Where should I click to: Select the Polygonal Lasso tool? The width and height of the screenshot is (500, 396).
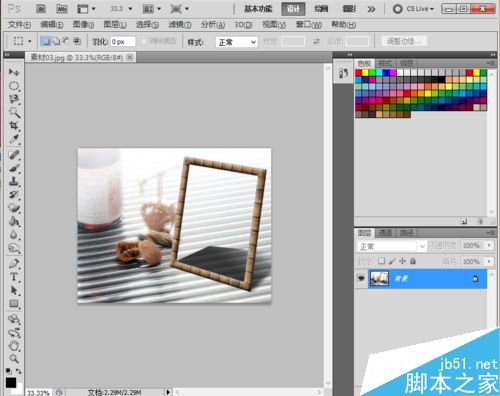pyautogui.click(x=14, y=99)
